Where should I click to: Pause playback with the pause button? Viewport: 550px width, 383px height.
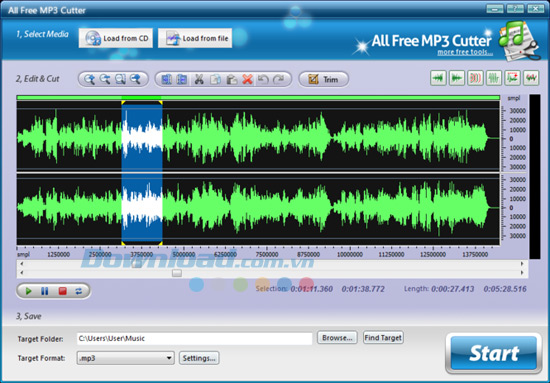coord(45,291)
